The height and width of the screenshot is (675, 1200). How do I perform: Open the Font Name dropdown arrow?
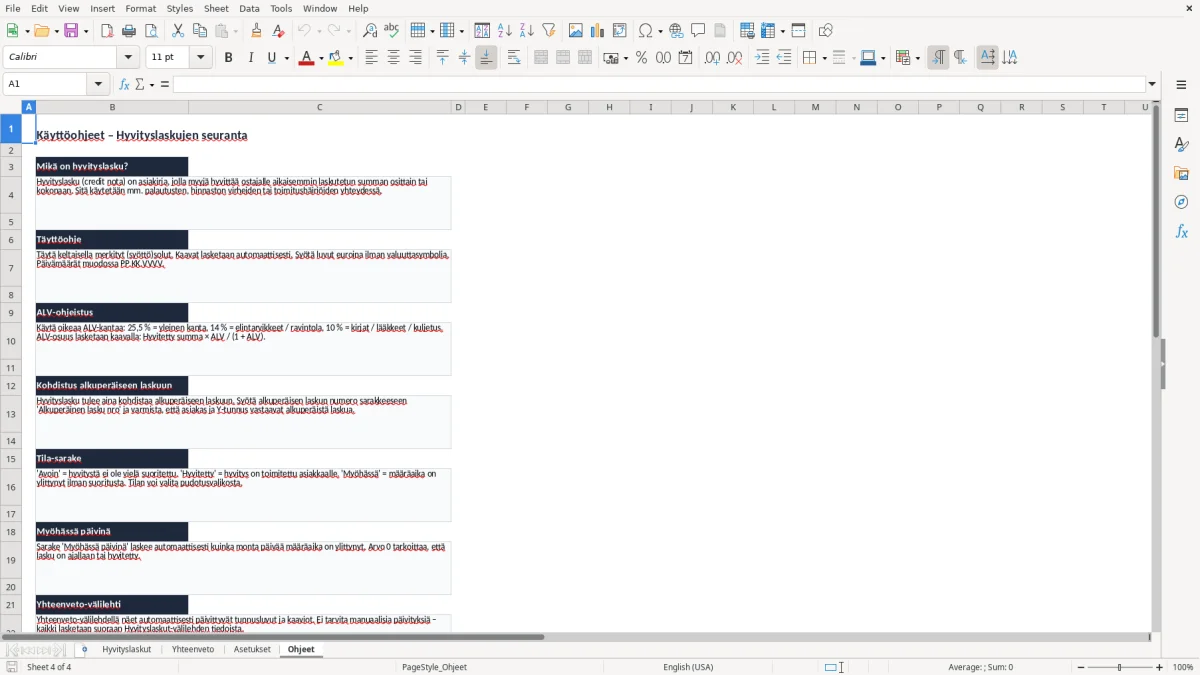tap(128, 58)
